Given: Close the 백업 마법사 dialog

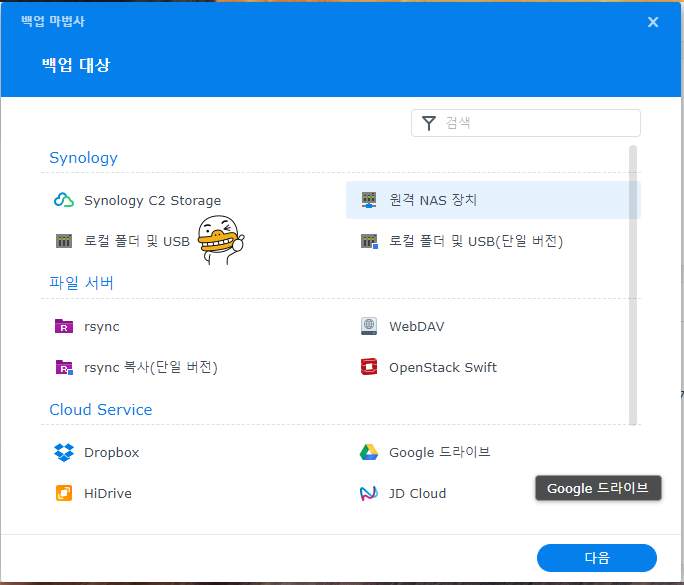Looking at the screenshot, I should pyautogui.click(x=653, y=22).
